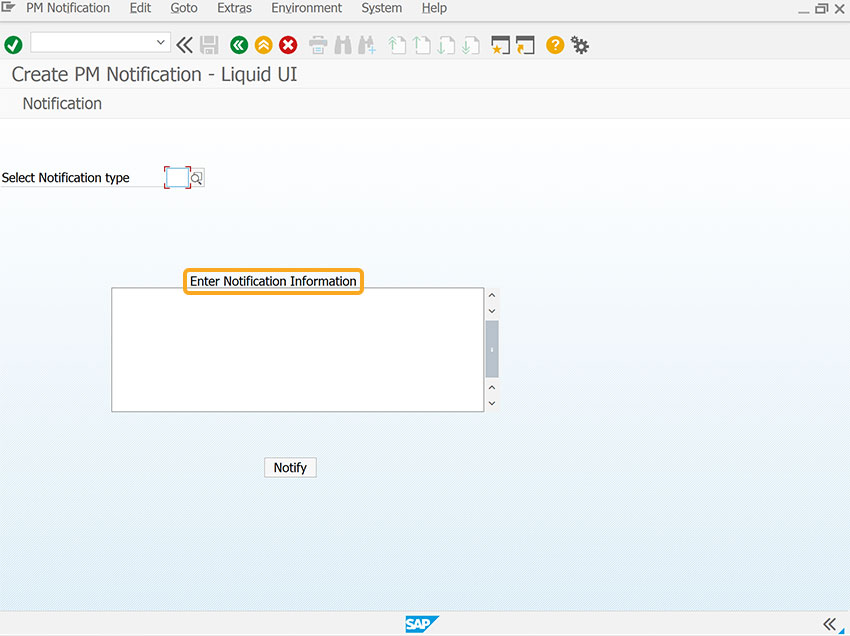The width and height of the screenshot is (850, 636).
Task: Minimize the SAP window
Action: pos(804,10)
